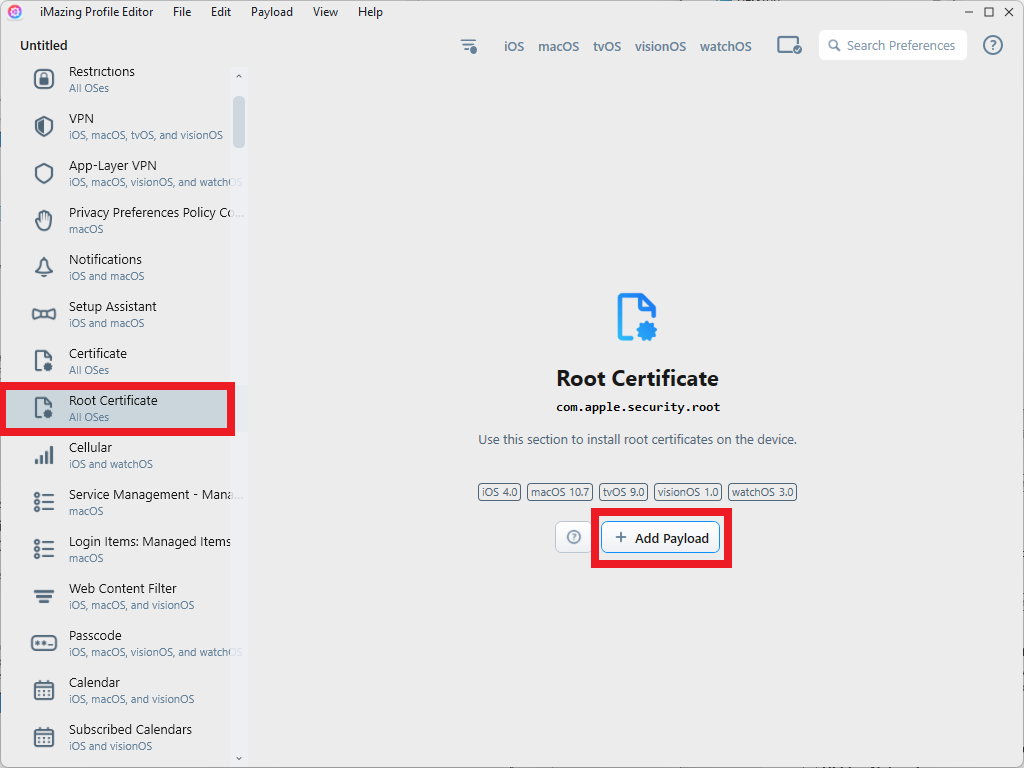Click the payload info question mark button
The width and height of the screenshot is (1024, 768).
[x=573, y=537]
